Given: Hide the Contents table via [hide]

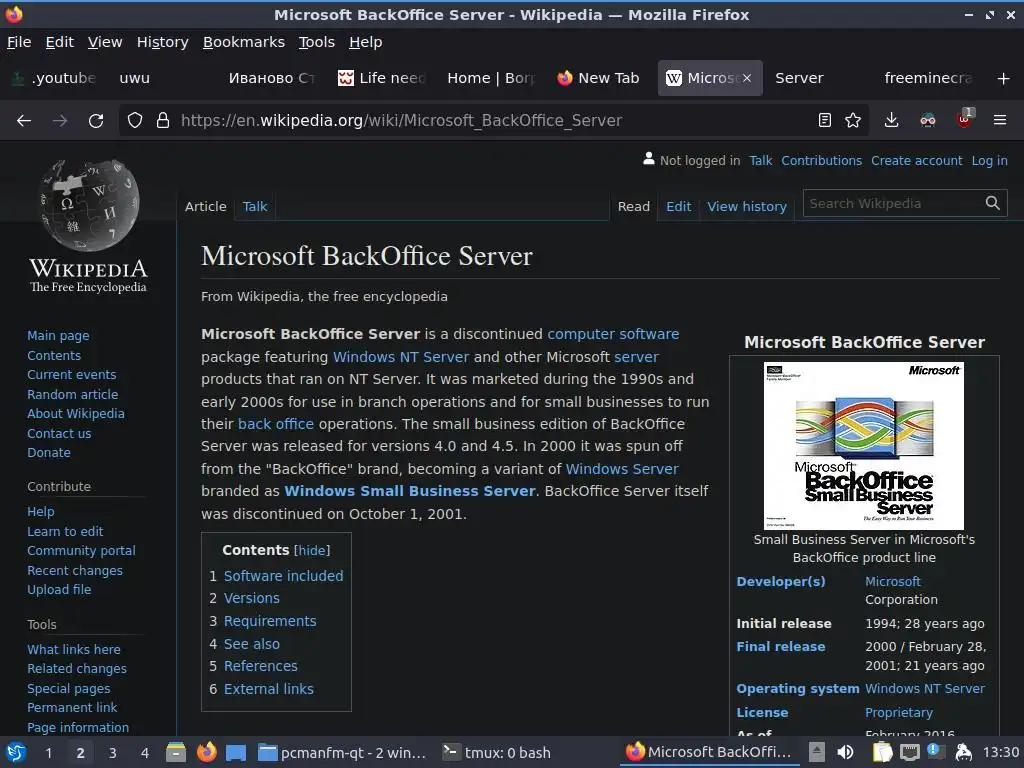Looking at the screenshot, I should click(312, 551).
